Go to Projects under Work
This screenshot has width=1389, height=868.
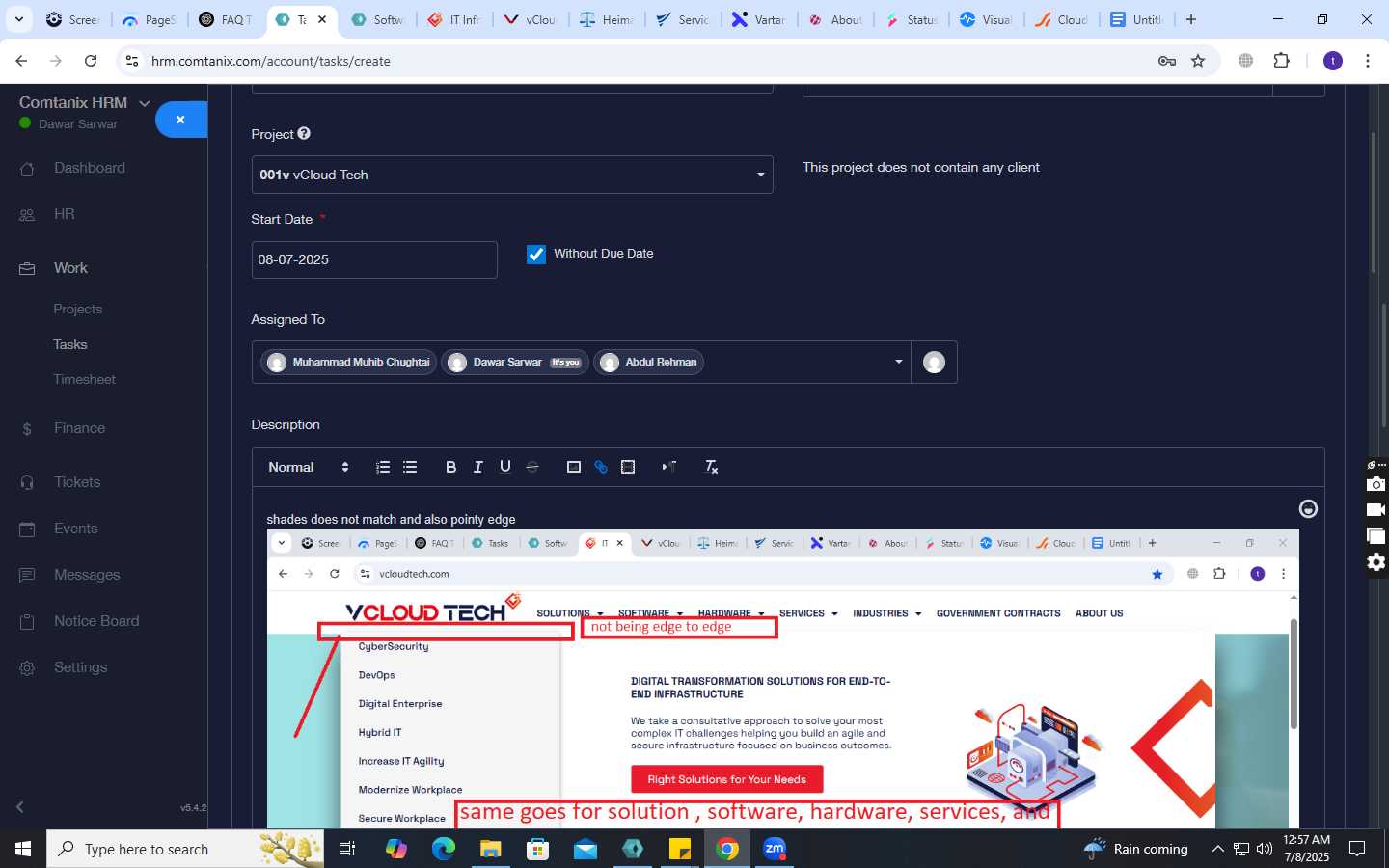pos(77,309)
